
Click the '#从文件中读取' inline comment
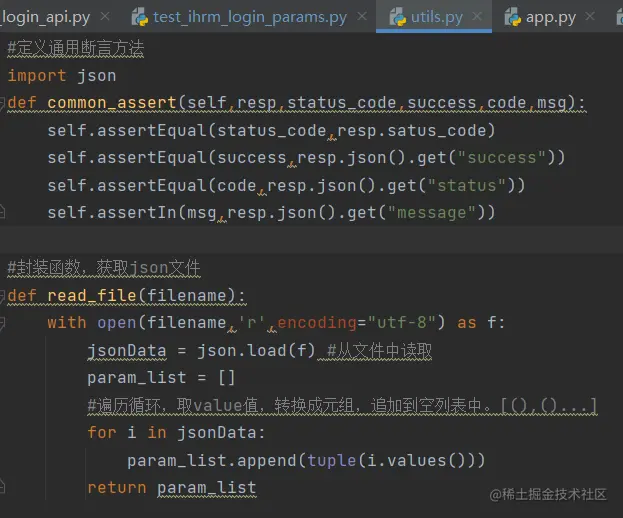379,351
